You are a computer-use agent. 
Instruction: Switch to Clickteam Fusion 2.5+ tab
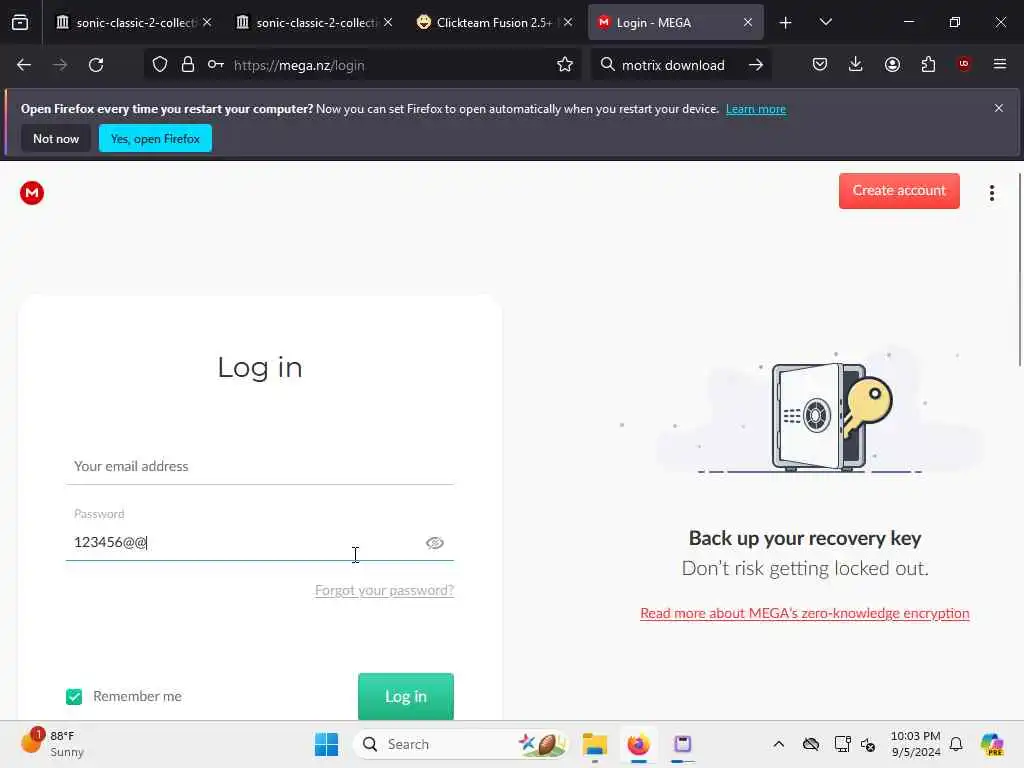click(495, 23)
